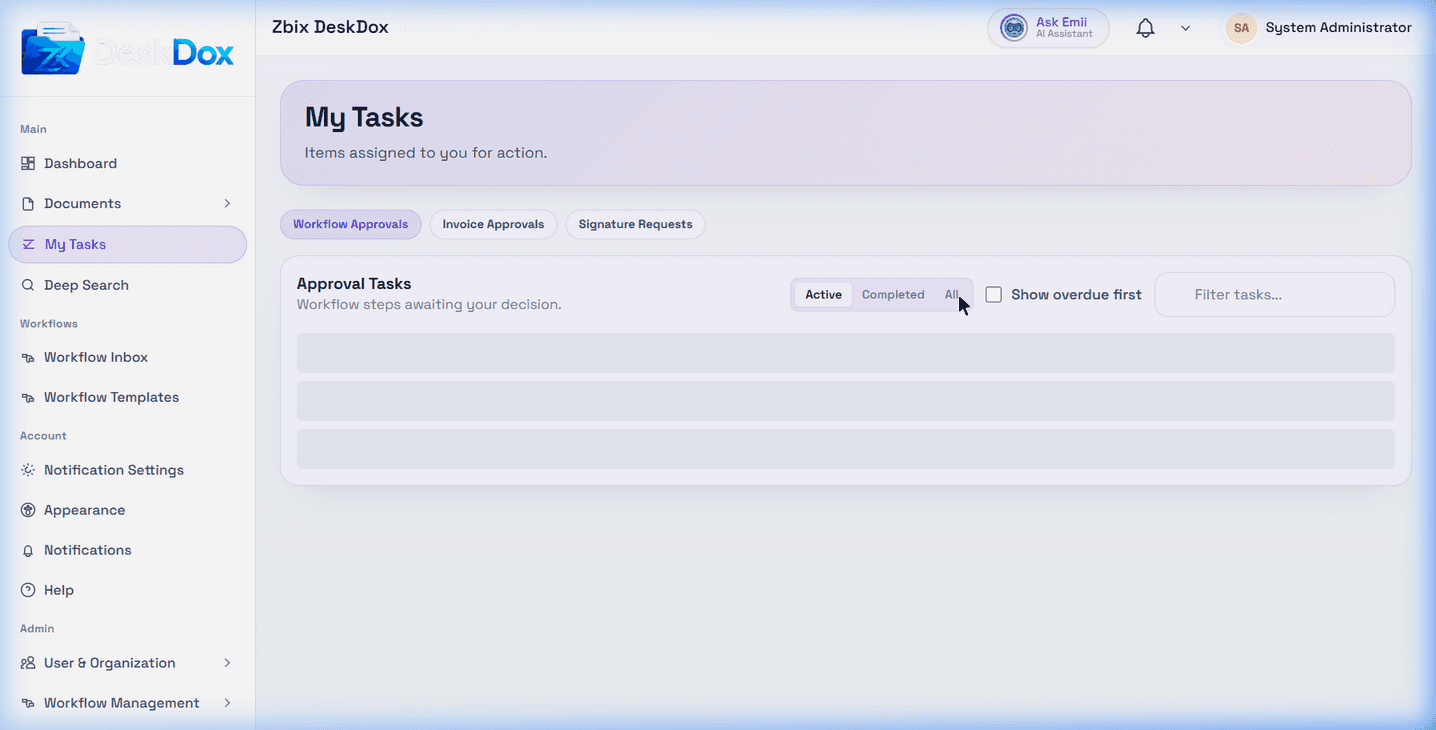
Task: Click the Filter tasks input field
Action: [1274, 294]
